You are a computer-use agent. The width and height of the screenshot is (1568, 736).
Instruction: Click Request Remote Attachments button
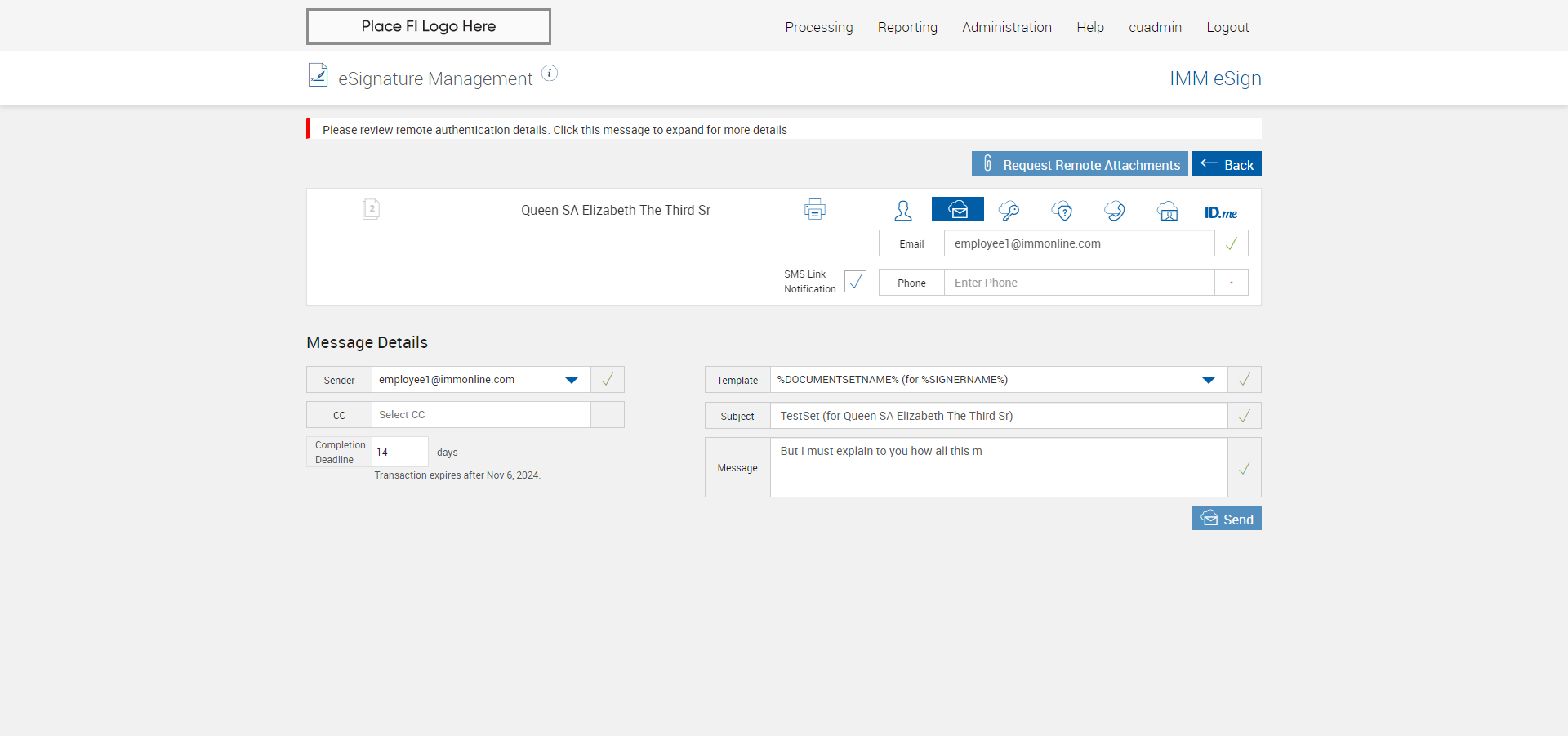pyautogui.click(x=1079, y=164)
